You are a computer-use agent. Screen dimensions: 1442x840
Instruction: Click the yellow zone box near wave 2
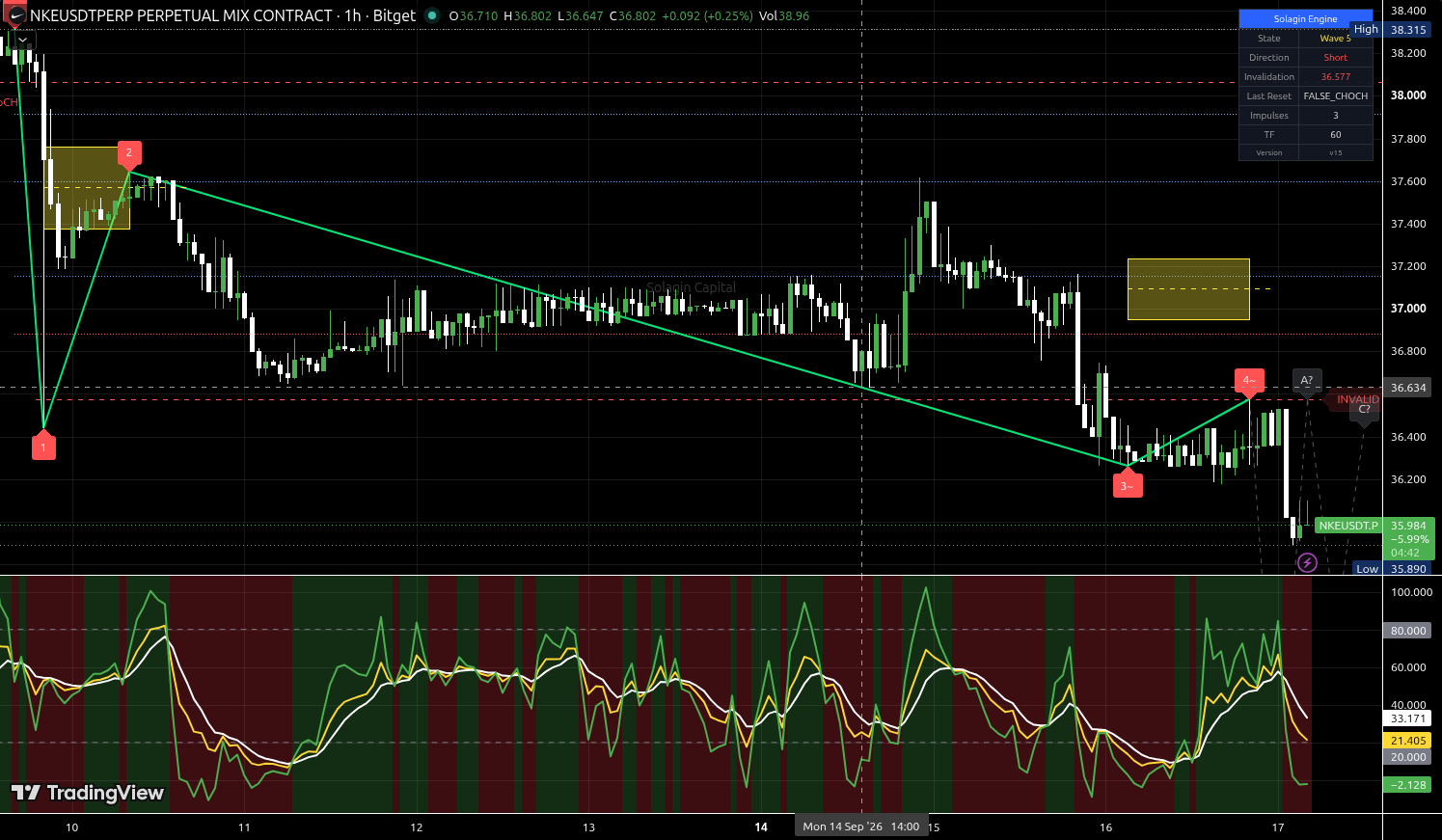pos(87,188)
